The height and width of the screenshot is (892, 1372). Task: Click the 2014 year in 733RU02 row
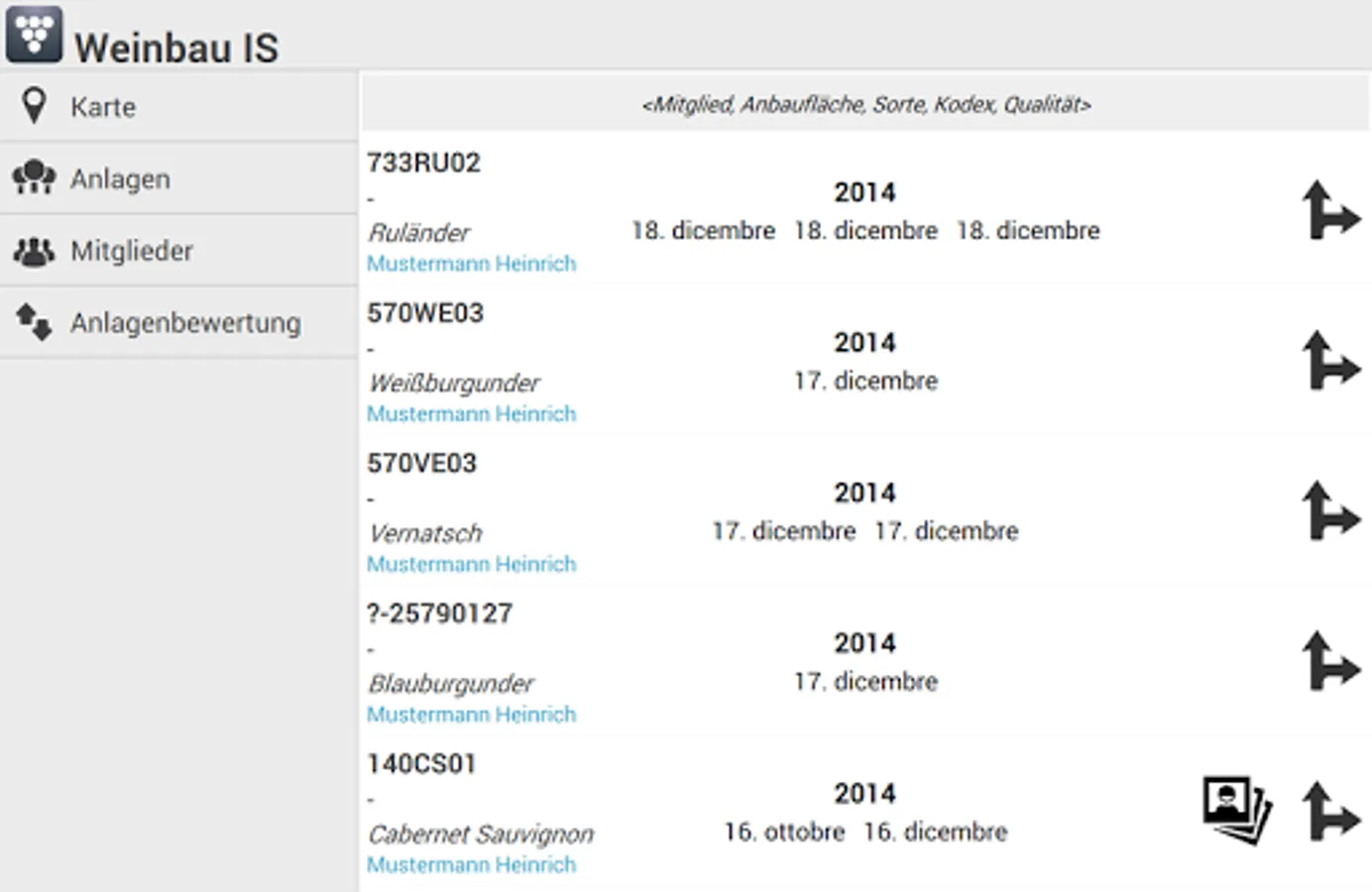[864, 192]
